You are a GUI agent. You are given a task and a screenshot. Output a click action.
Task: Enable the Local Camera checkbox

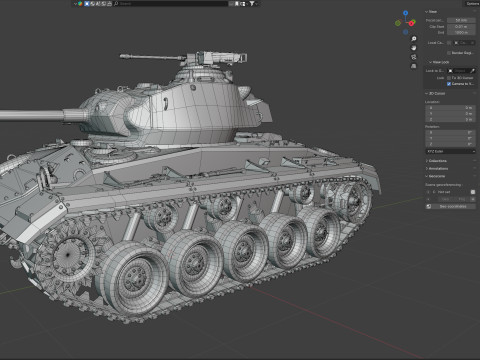(x=449, y=43)
